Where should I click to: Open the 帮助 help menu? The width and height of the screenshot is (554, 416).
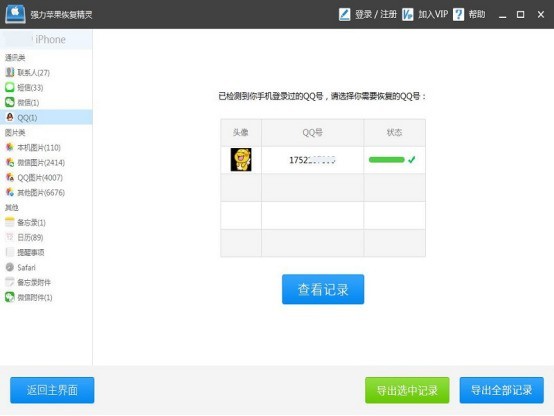(x=469, y=14)
